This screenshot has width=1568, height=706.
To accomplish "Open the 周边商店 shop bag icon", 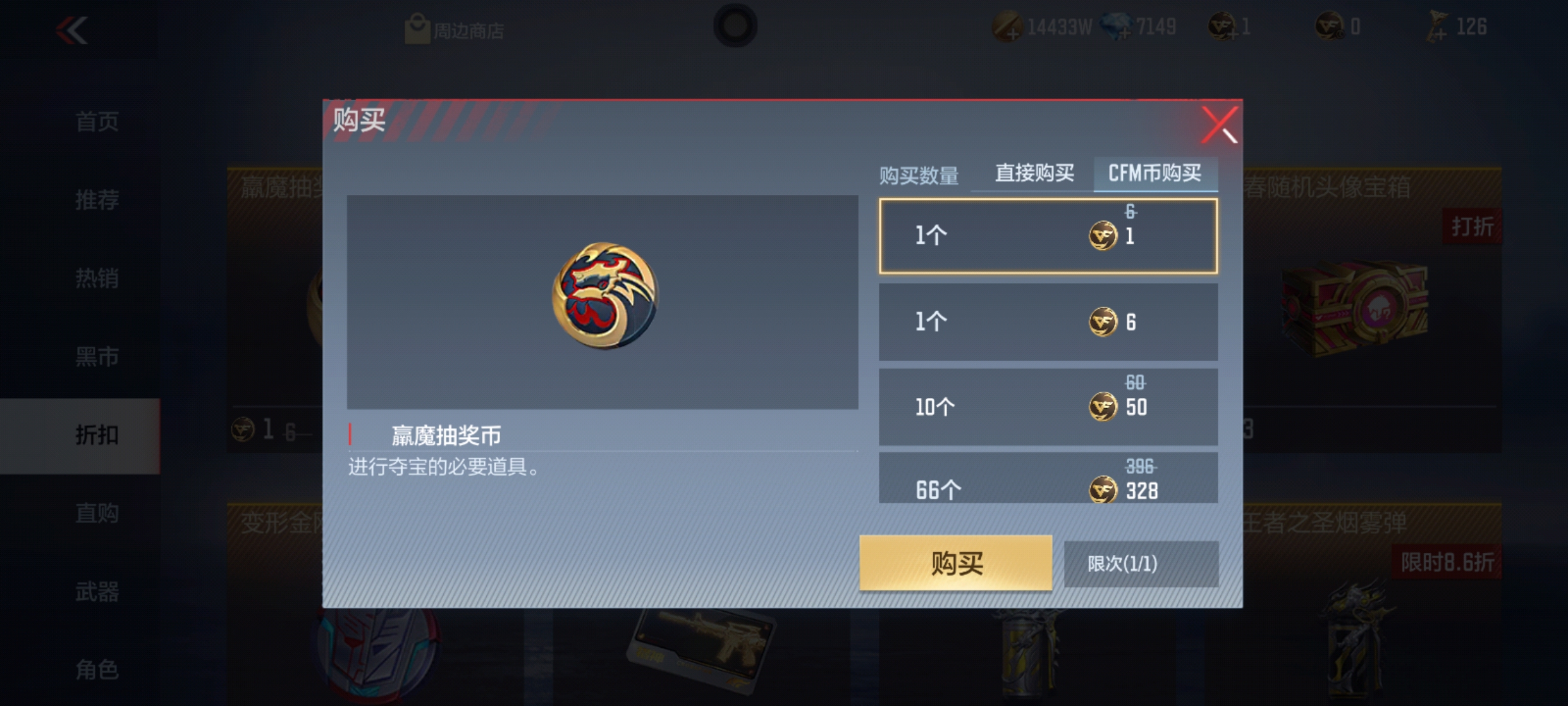I will [x=417, y=28].
